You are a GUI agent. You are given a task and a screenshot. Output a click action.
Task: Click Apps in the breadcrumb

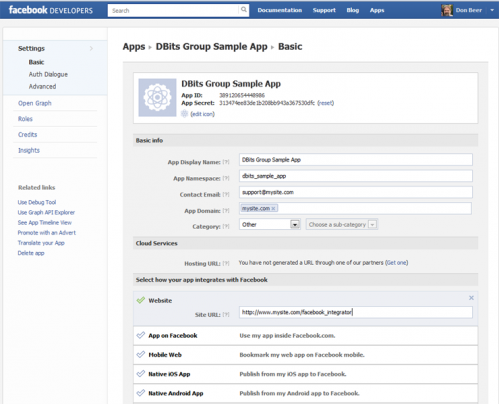(x=134, y=47)
